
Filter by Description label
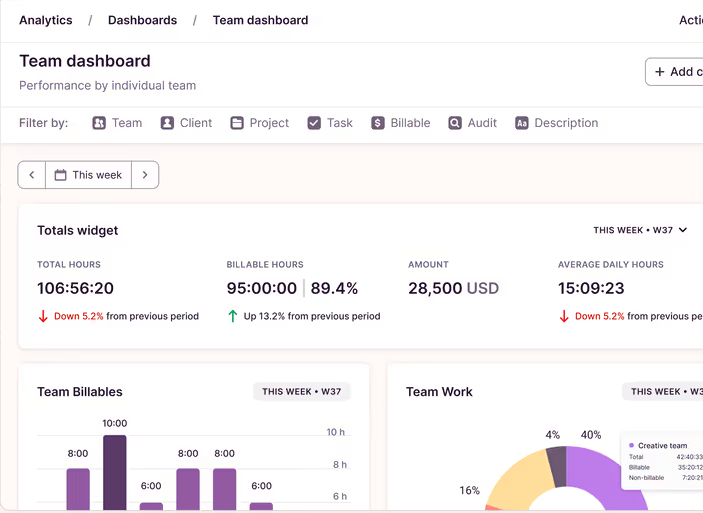click(x=566, y=123)
